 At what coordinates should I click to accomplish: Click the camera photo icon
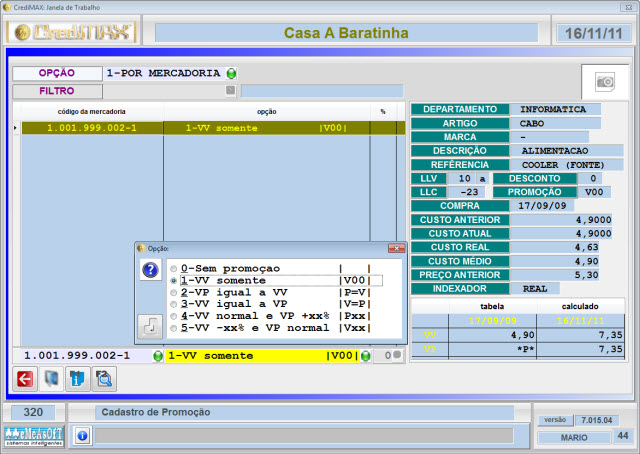pyautogui.click(x=604, y=81)
